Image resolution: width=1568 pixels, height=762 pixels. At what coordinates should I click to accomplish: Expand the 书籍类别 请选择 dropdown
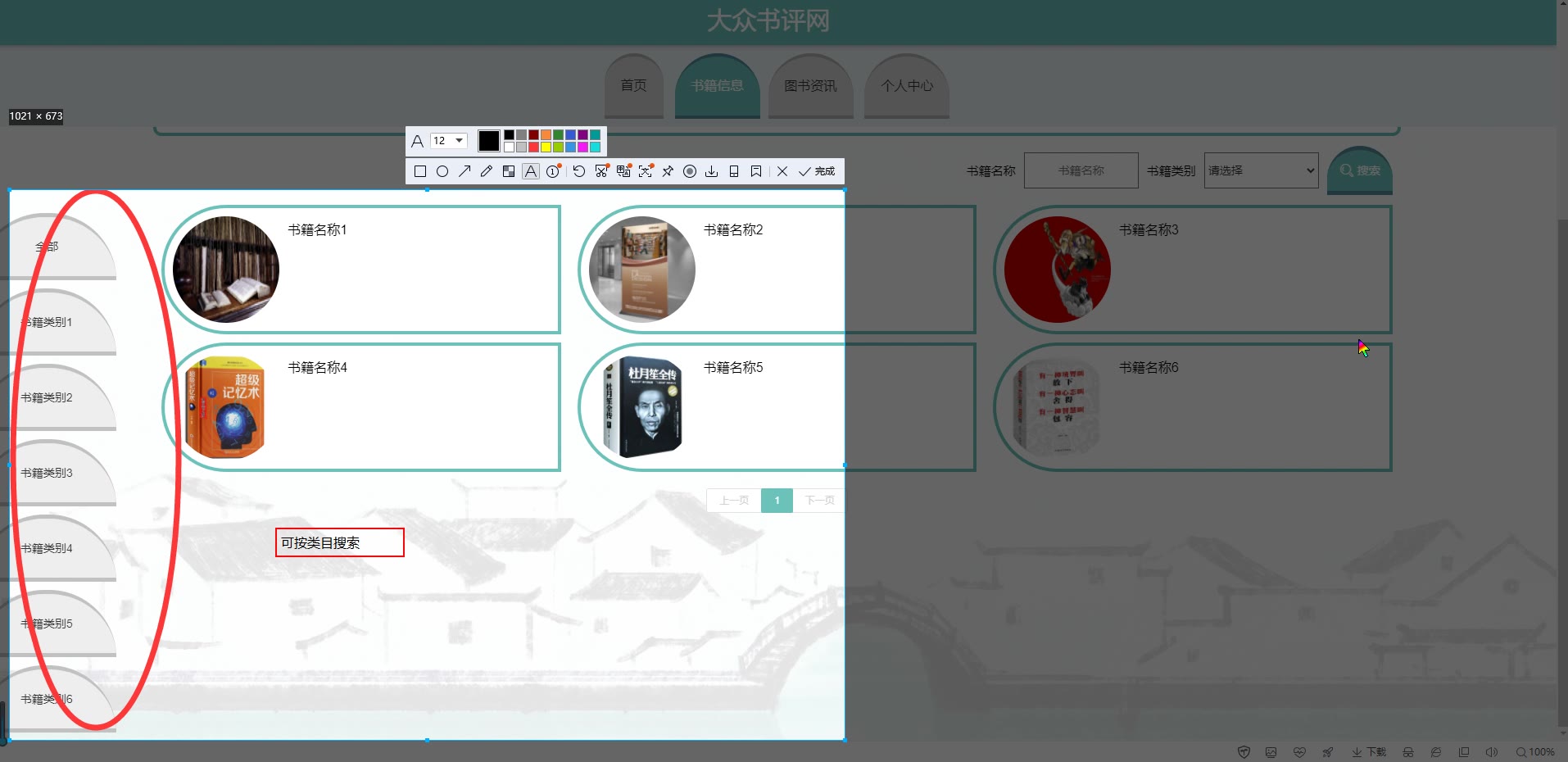(x=1261, y=170)
